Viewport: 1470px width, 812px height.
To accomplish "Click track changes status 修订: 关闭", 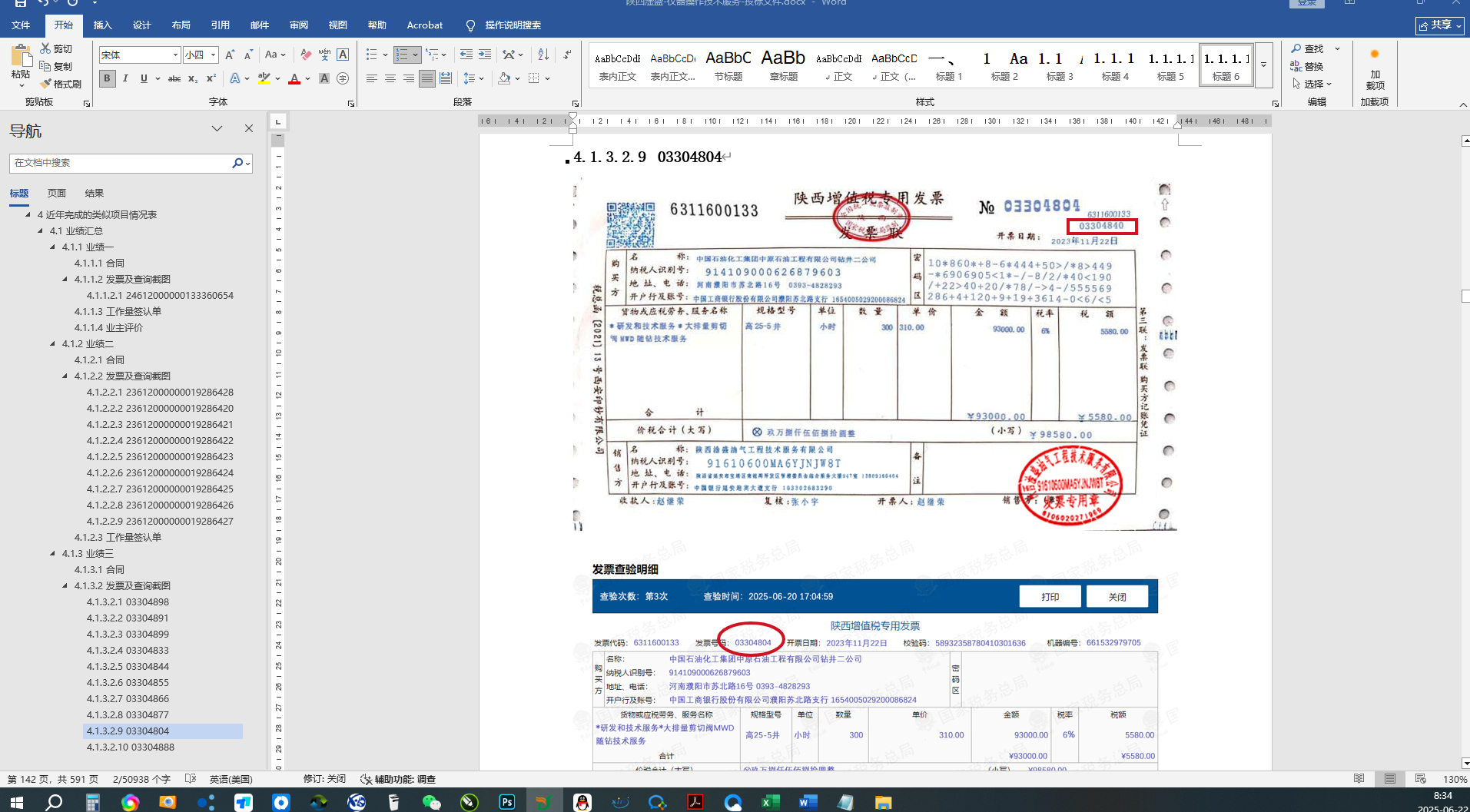I will coord(324,779).
